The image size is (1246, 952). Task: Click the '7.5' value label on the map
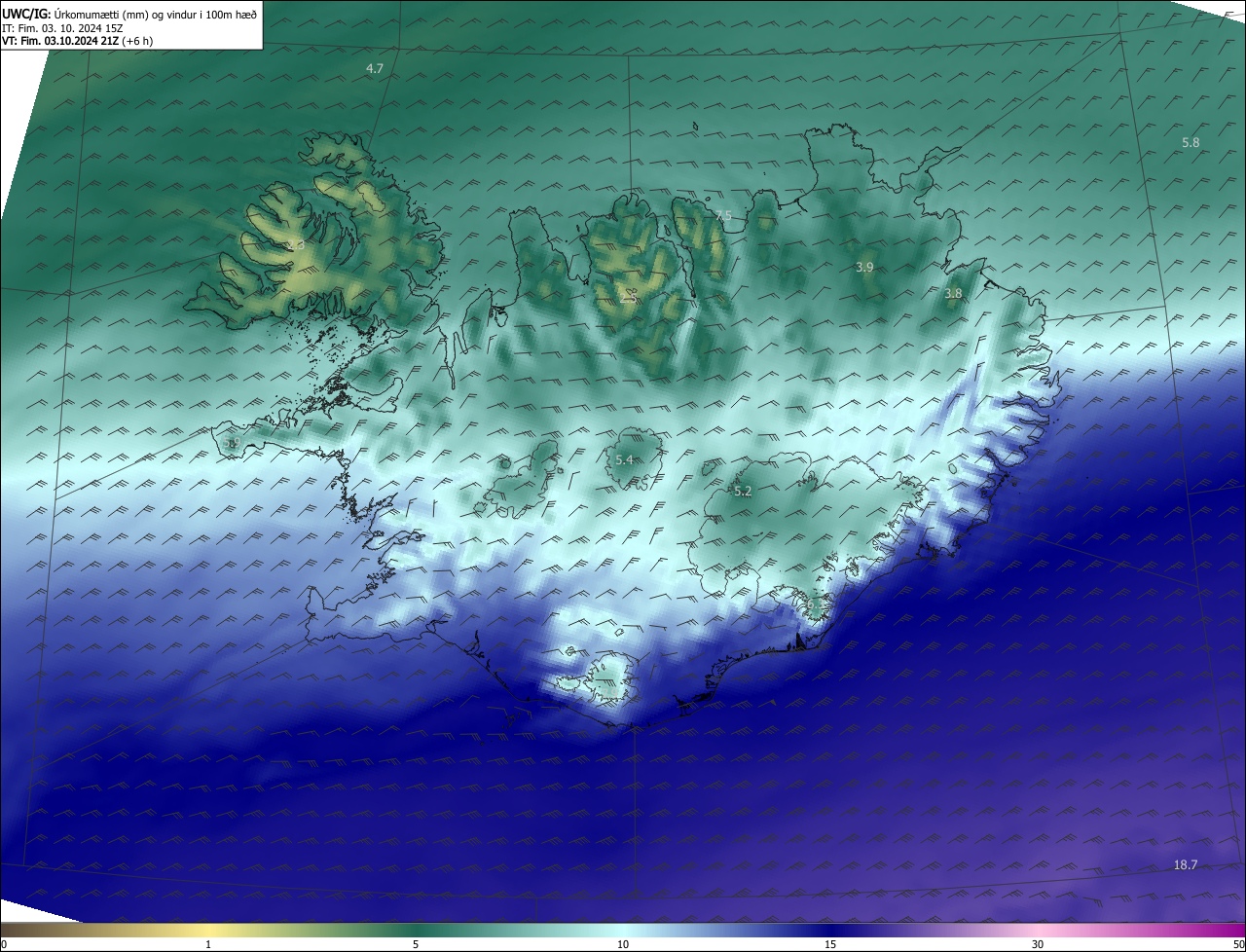point(722,216)
